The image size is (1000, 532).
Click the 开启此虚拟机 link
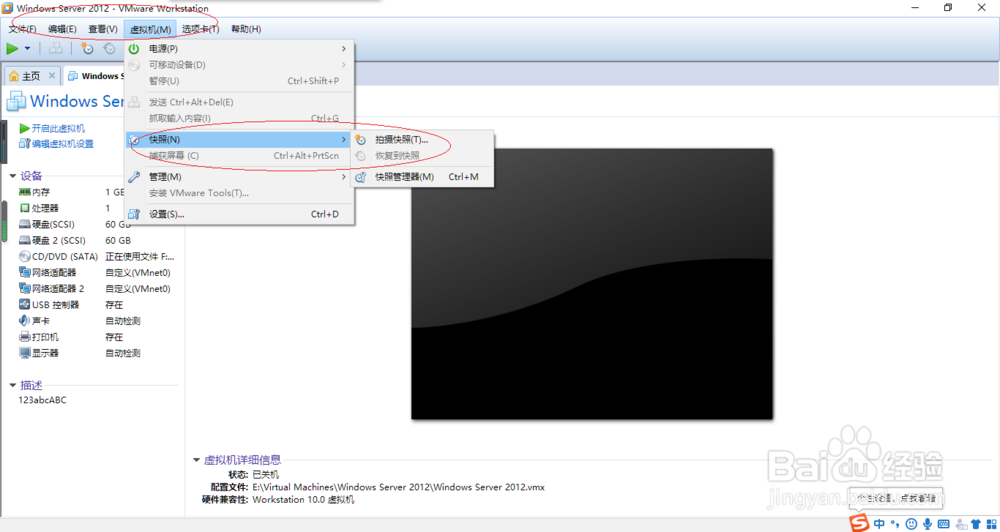coord(58,128)
